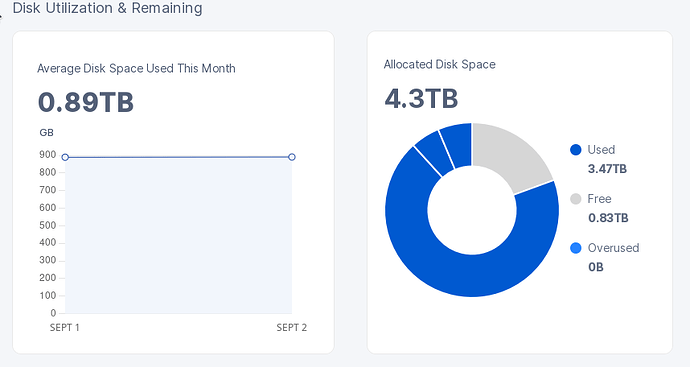
Task: Click the GB unit label on chart
Action: pos(47,133)
